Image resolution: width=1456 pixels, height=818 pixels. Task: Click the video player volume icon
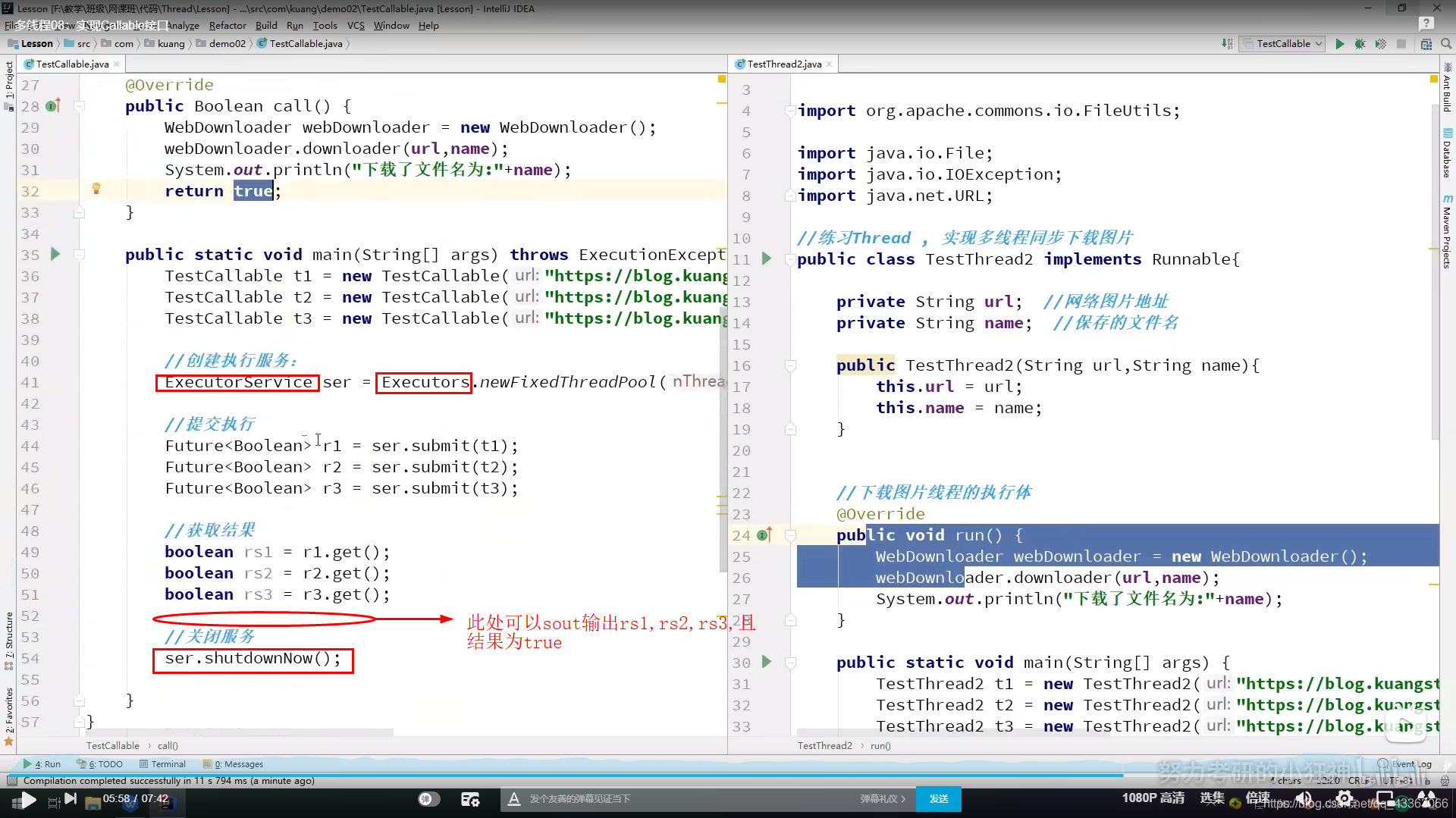pos(1305,799)
